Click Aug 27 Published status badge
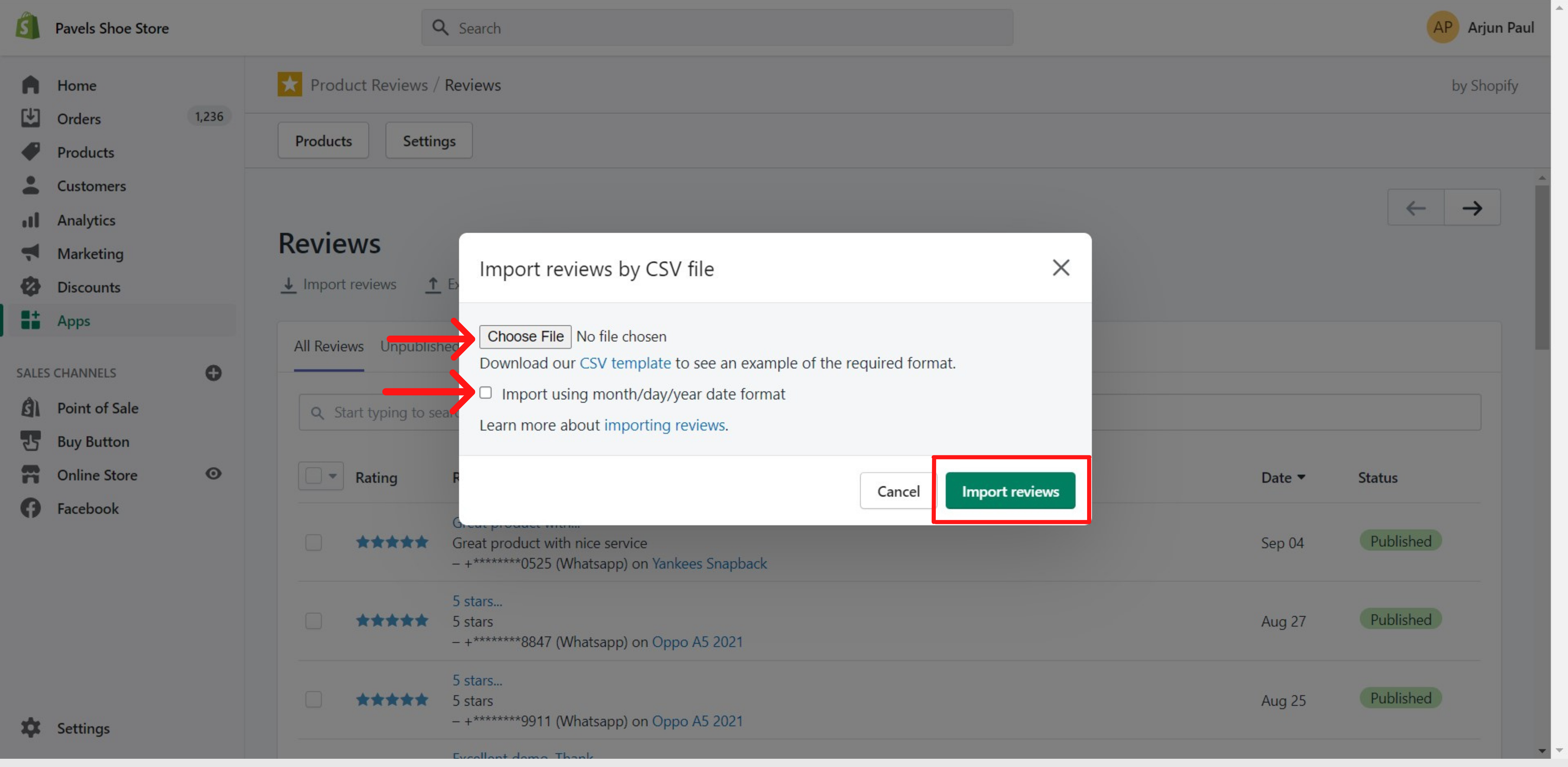Image resolution: width=1568 pixels, height=767 pixels. (1401, 619)
